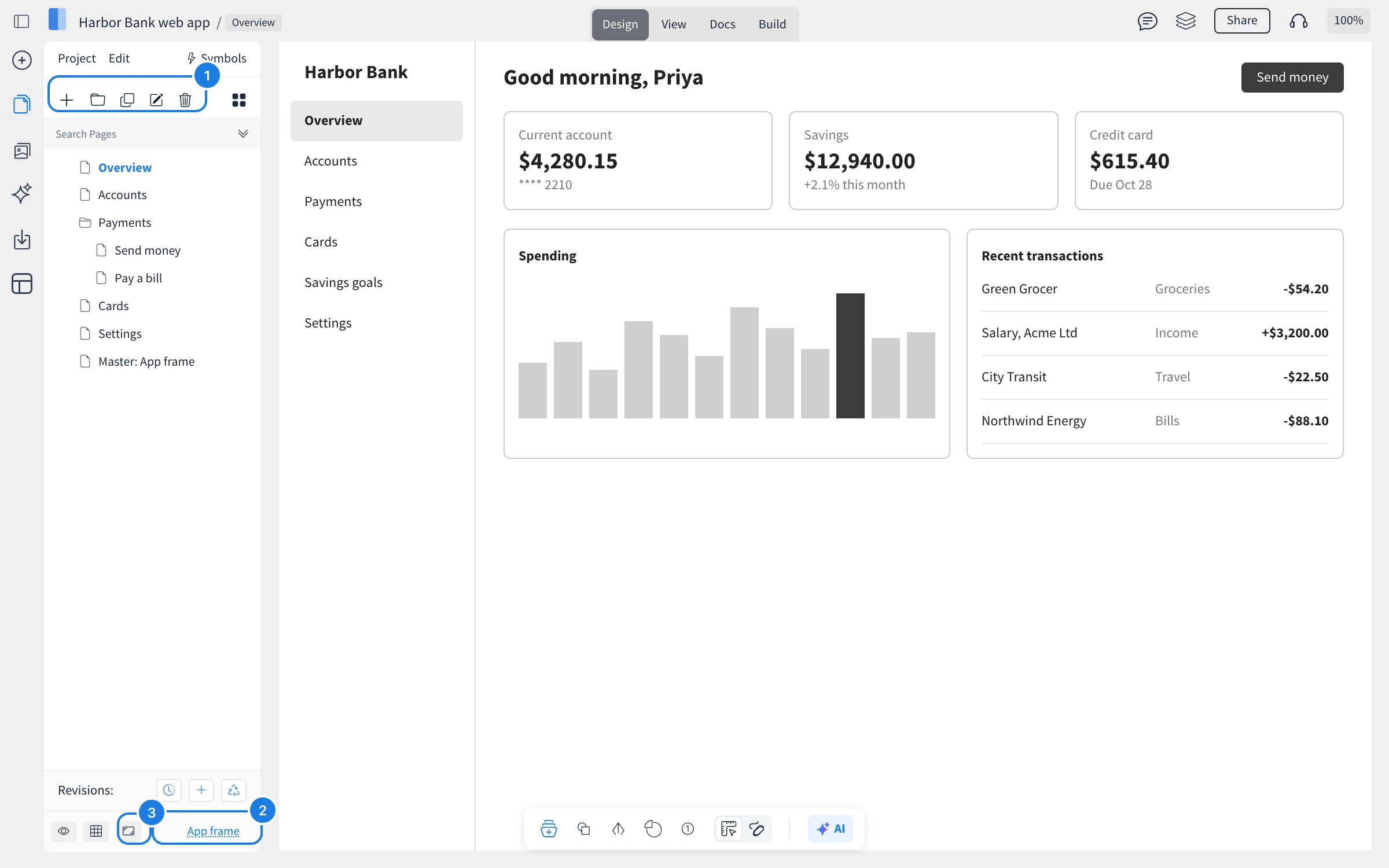Open the comments speech bubble icon
Image resolution: width=1389 pixels, height=868 pixels.
(1147, 21)
